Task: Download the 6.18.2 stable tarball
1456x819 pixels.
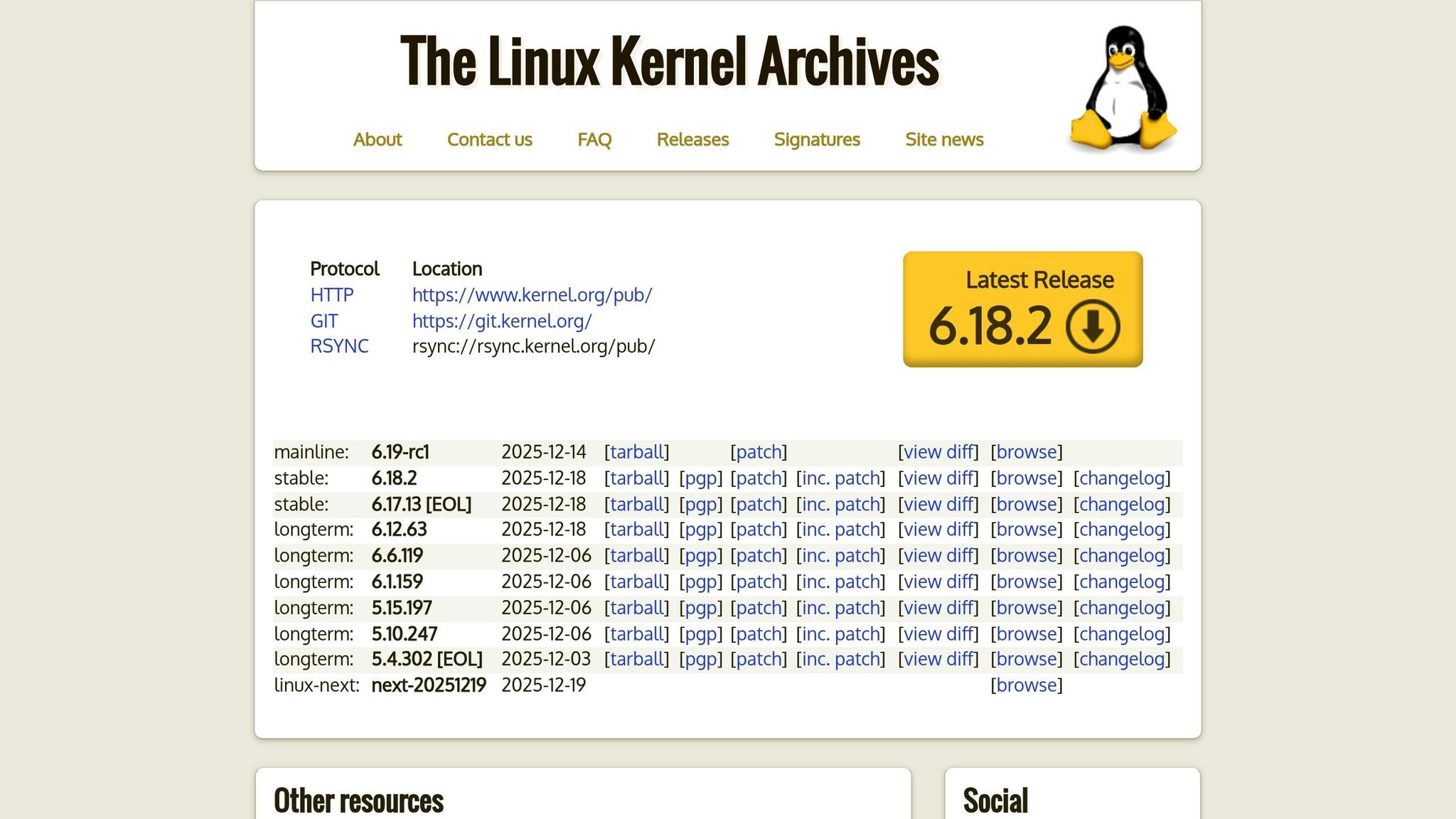Action: click(636, 477)
